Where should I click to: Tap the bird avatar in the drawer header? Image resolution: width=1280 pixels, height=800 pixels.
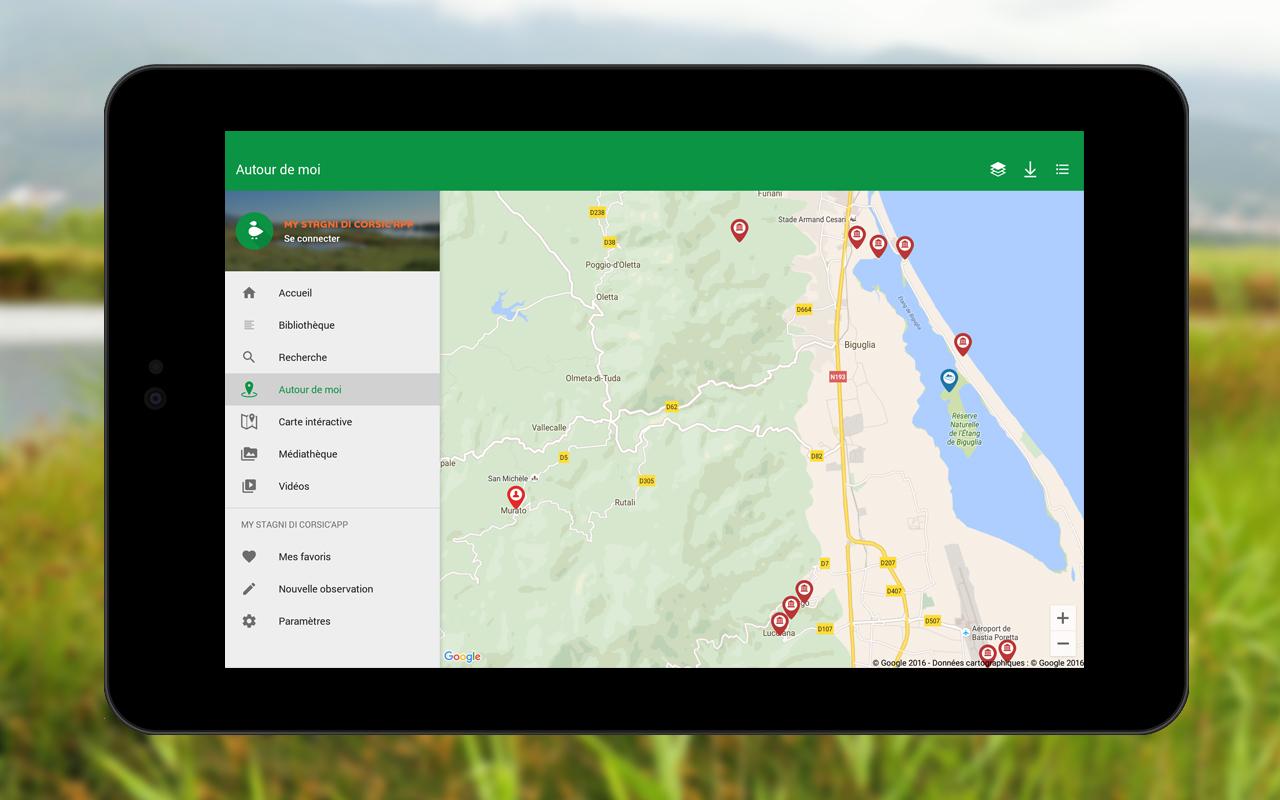(x=254, y=231)
